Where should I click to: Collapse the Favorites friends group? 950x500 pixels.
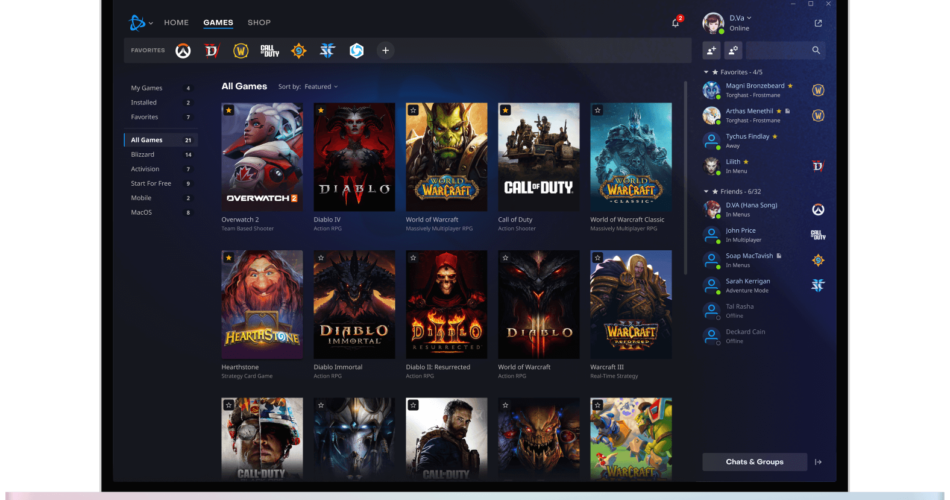pyautogui.click(x=706, y=72)
